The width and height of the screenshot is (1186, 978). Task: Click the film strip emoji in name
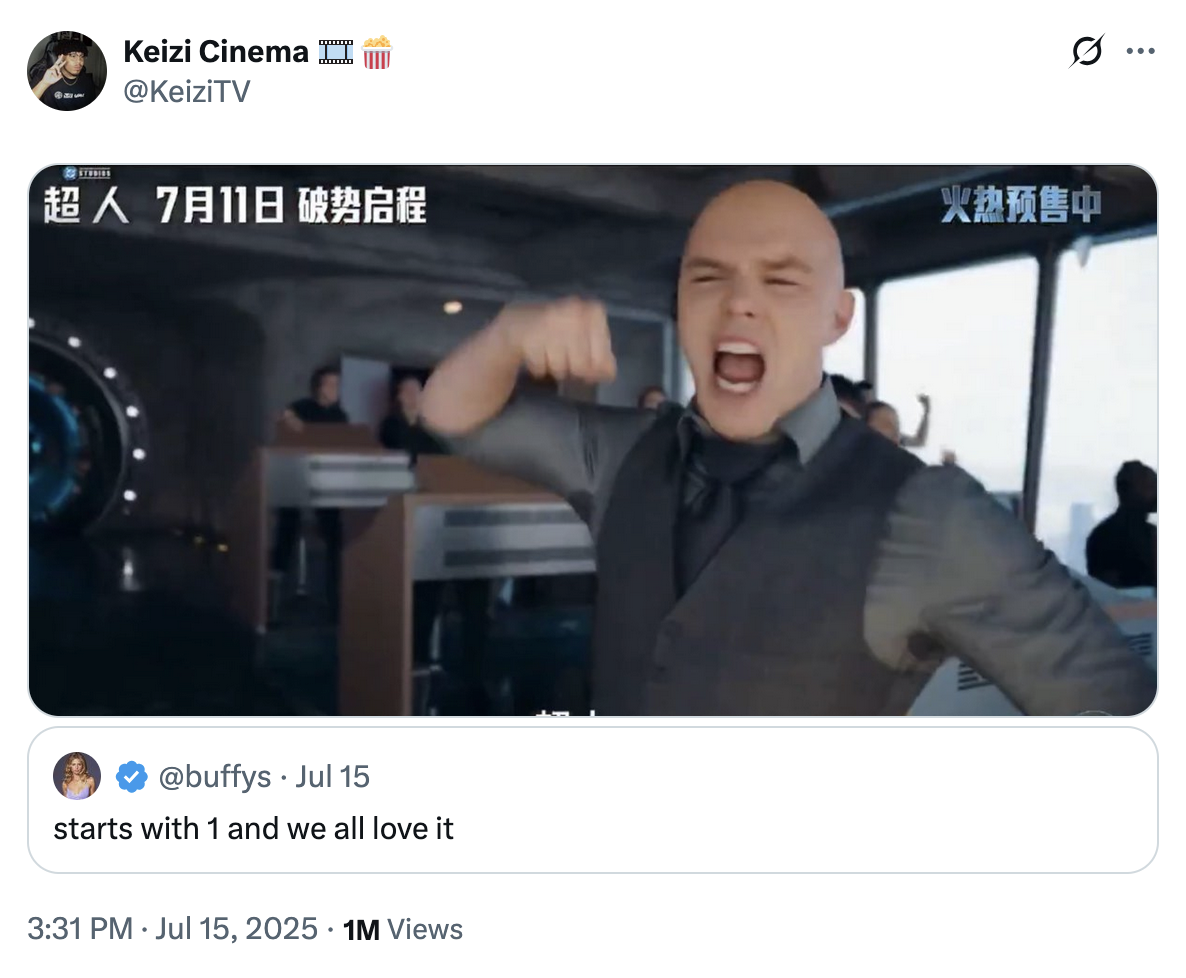tap(336, 52)
